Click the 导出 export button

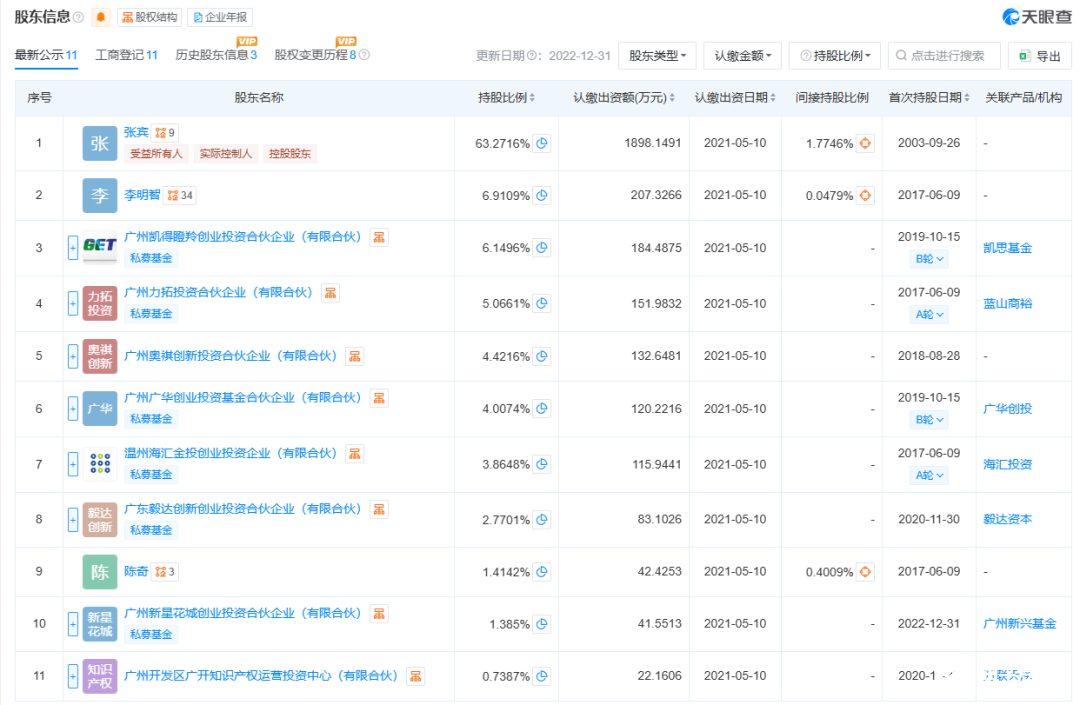click(x=1040, y=56)
